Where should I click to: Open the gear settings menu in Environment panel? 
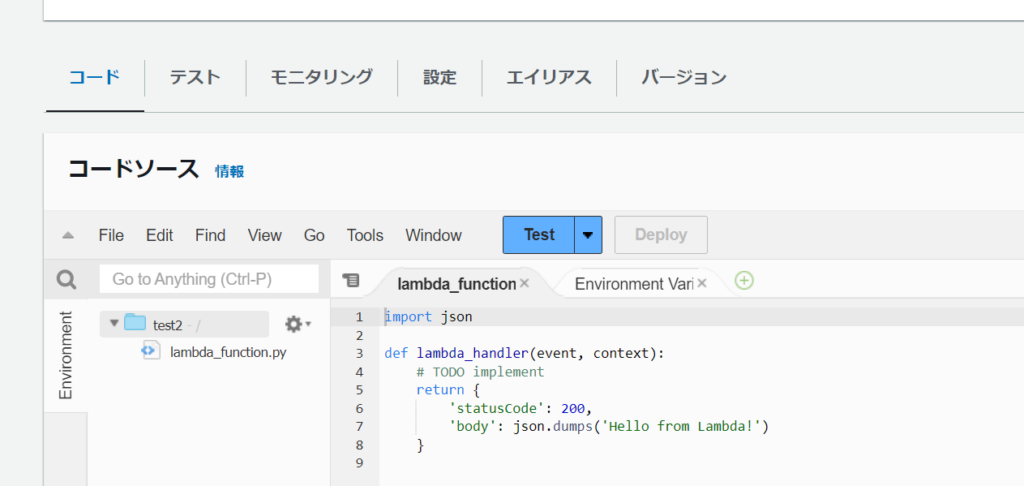click(298, 323)
